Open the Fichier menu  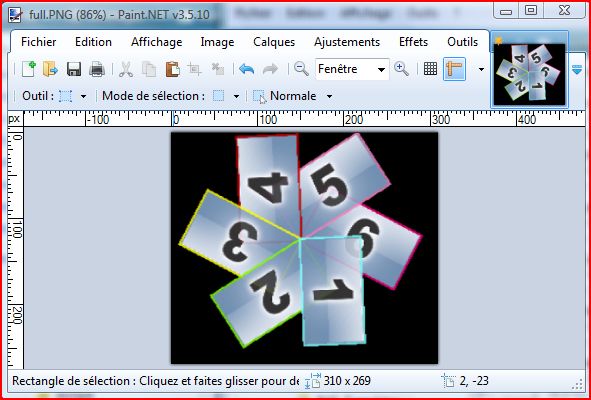point(38,42)
